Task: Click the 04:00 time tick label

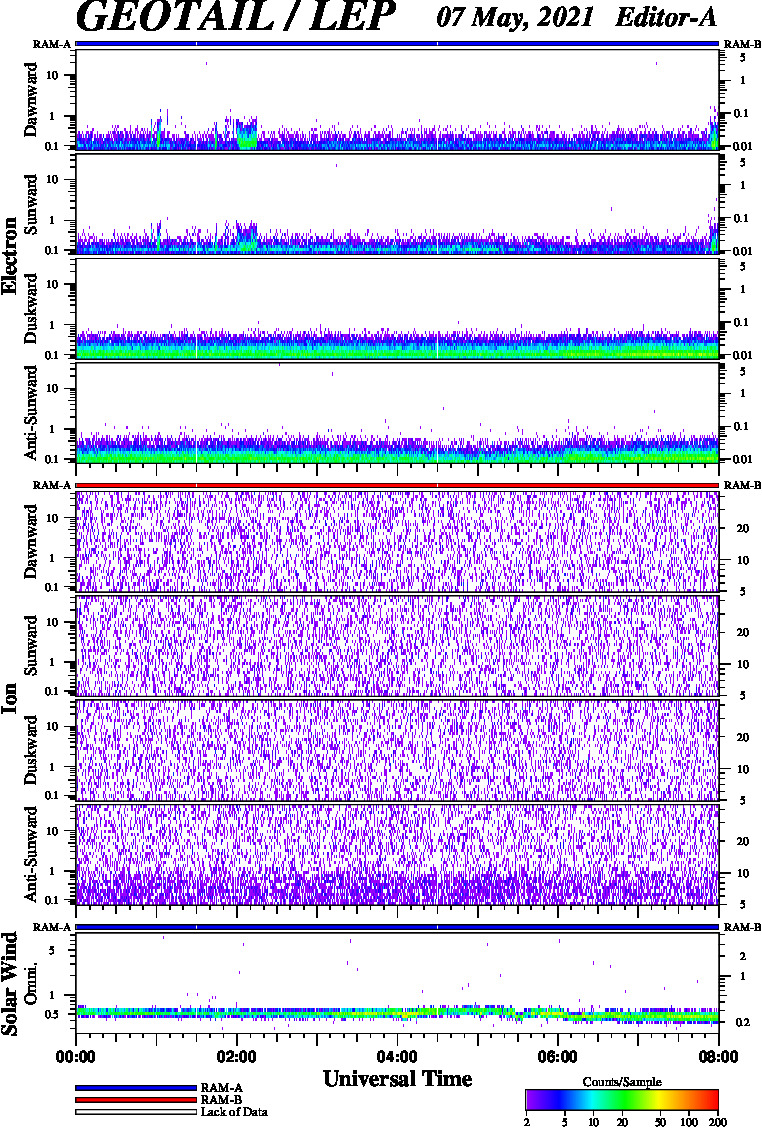Action: point(397,1057)
